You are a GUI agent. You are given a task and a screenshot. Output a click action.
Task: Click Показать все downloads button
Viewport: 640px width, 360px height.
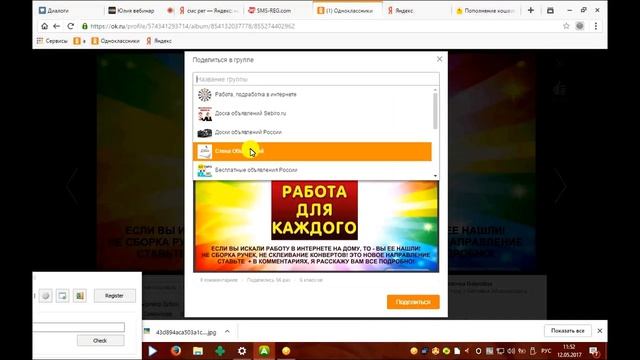tap(567, 331)
